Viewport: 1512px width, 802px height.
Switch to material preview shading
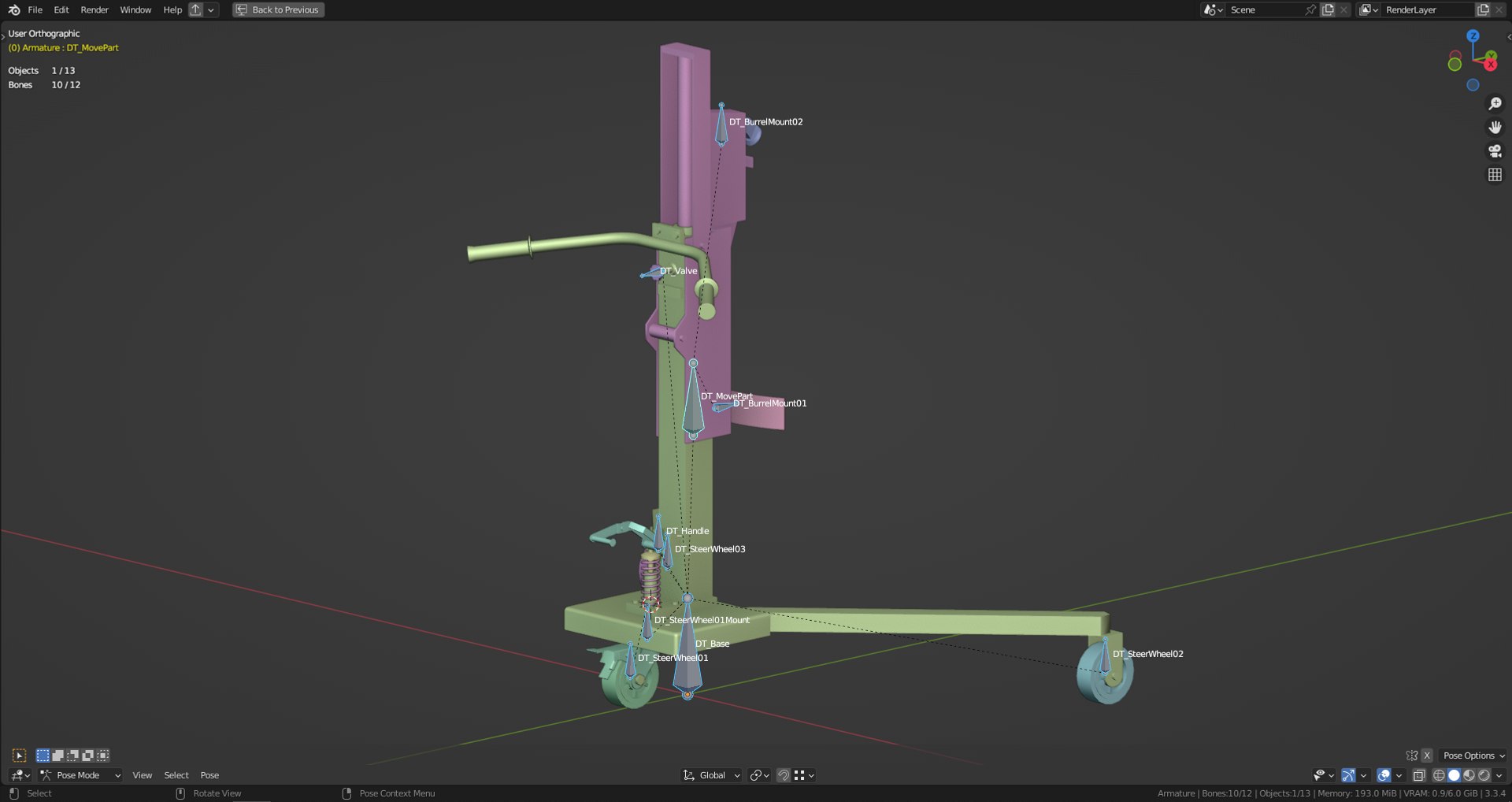(1469, 775)
